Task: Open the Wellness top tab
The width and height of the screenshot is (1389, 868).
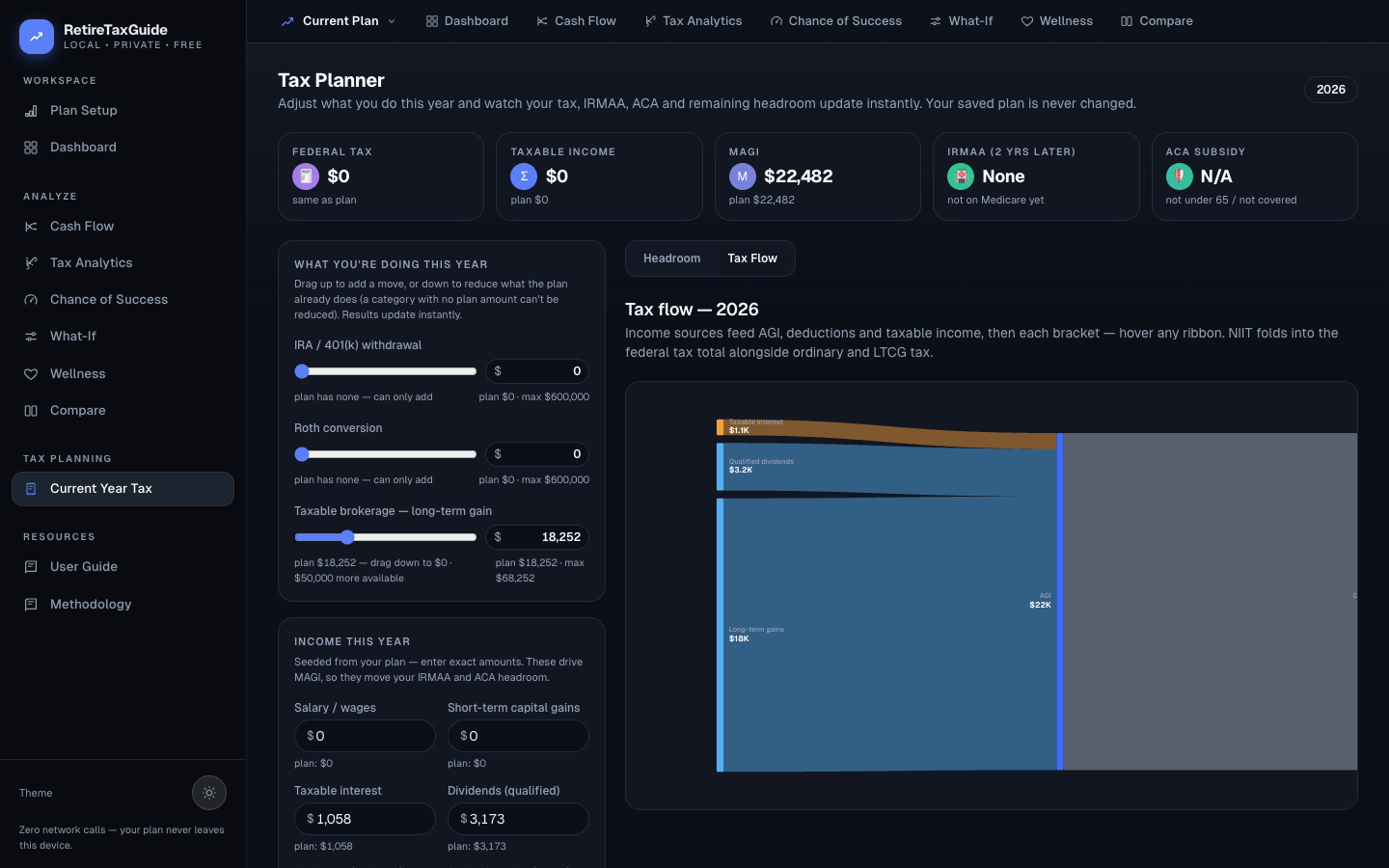Action: tap(1056, 20)
